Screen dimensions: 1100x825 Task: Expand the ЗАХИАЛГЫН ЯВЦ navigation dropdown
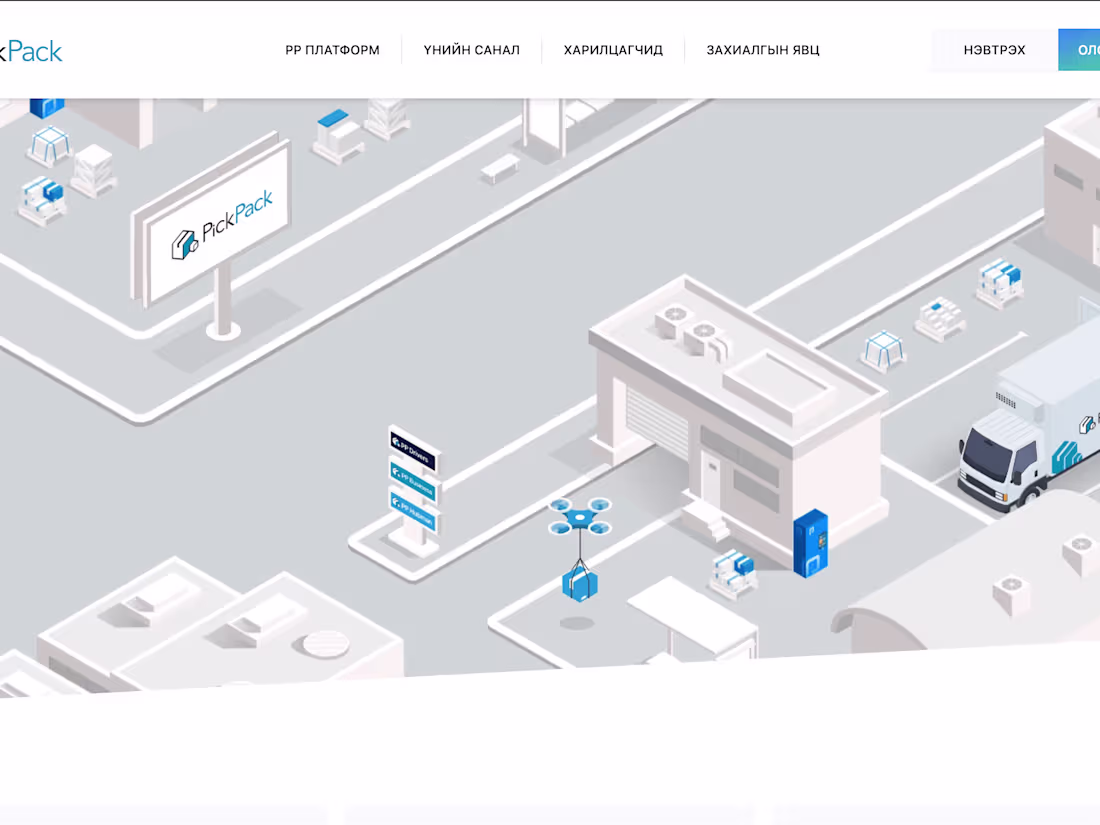(763, 49)
